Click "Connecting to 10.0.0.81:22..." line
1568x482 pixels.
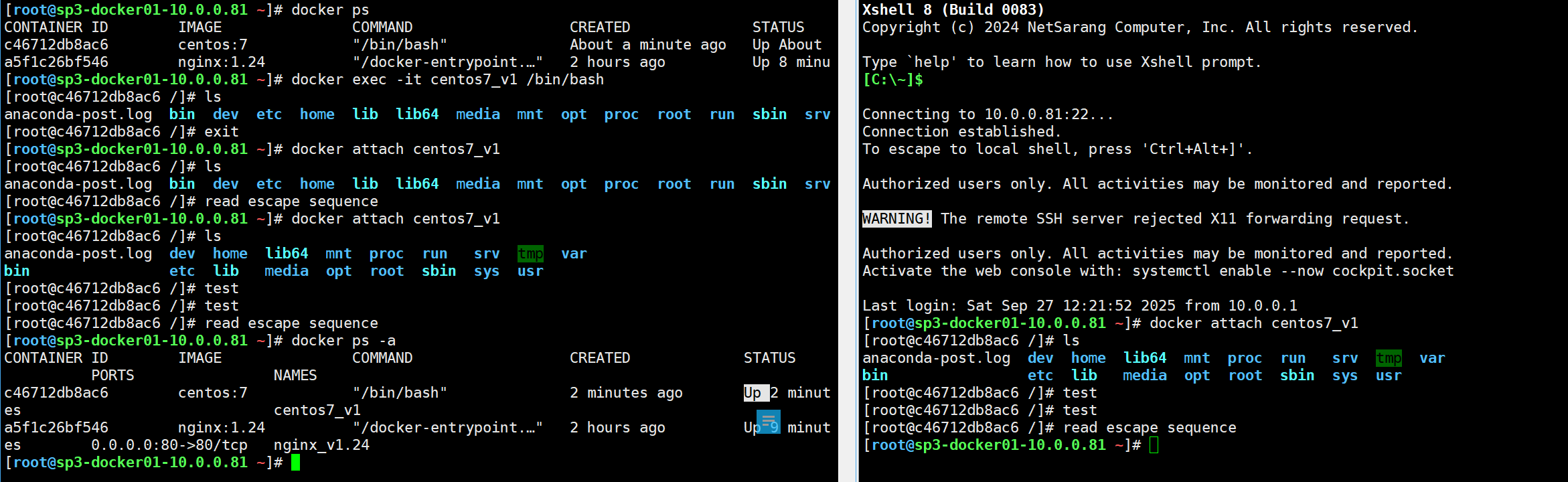(x=988, y=114)
